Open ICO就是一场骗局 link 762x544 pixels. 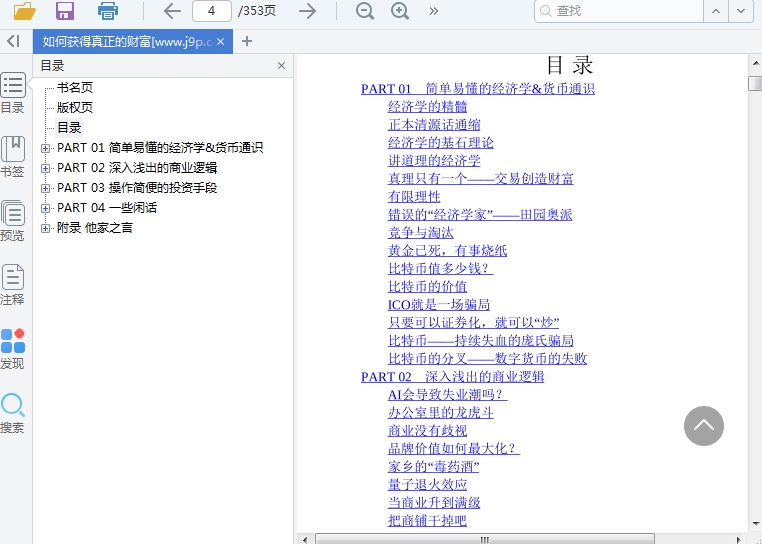(x=438, y=304)
